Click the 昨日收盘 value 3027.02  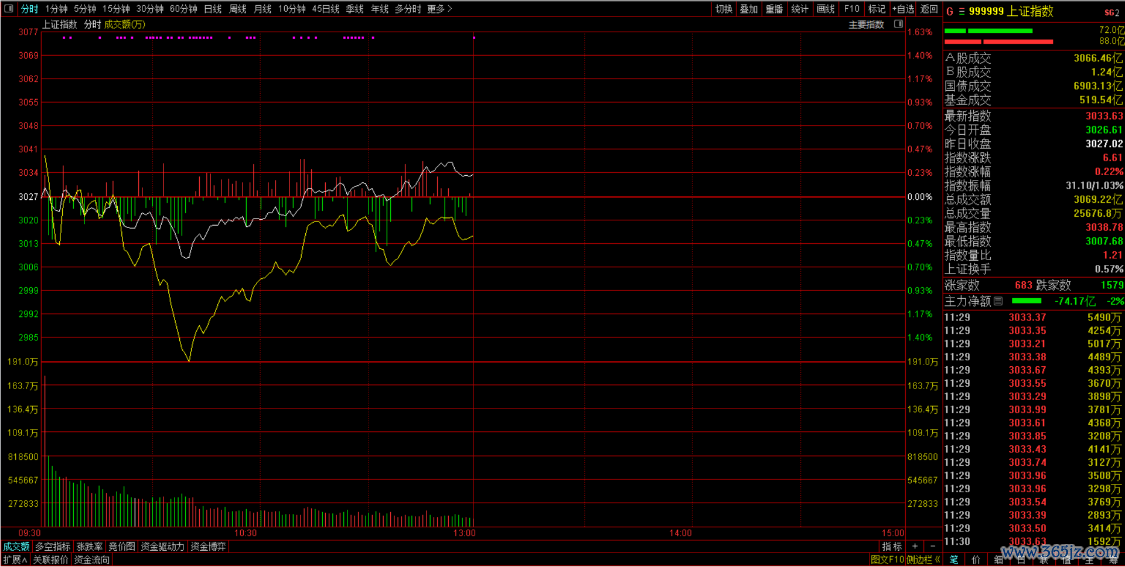1103,144
